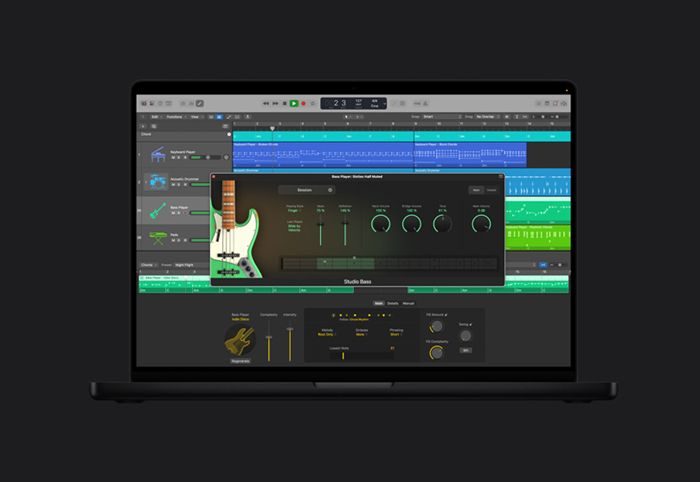Switch to Main tab in Studio Bass
Viewport: 700px width, 482px height.
click(476, 190)
